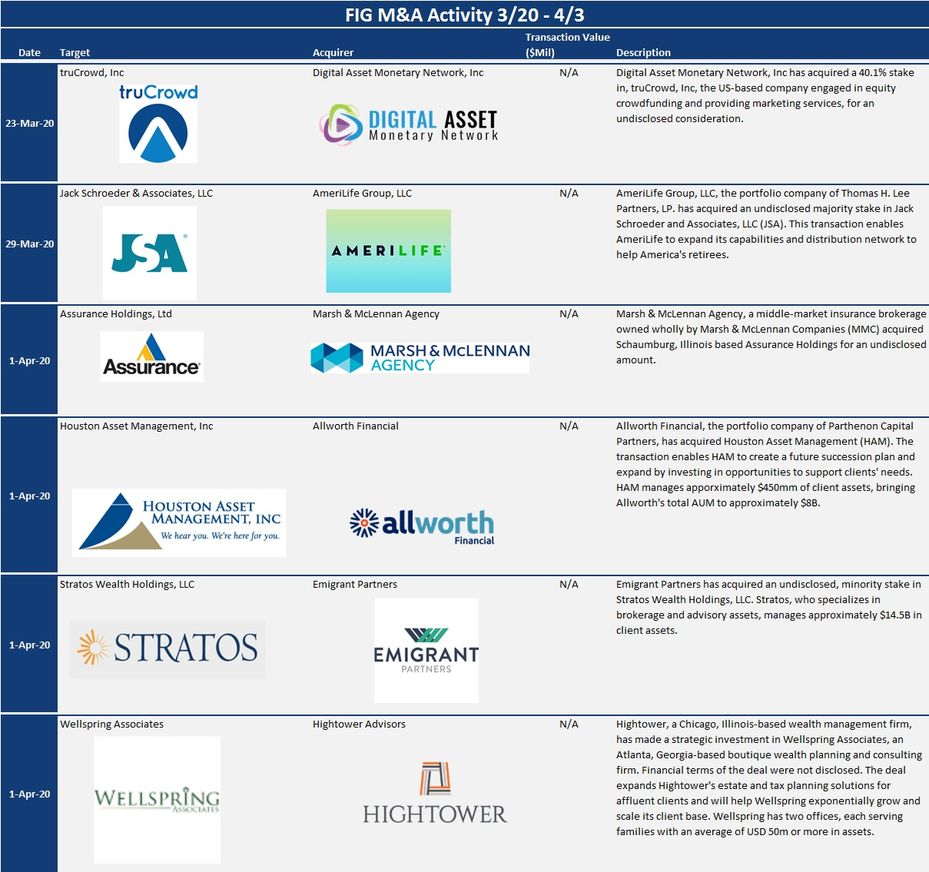Click the description mentioning $14.5B in client assets
Screen dimensions: 929x872
click(x=768, y=607)
